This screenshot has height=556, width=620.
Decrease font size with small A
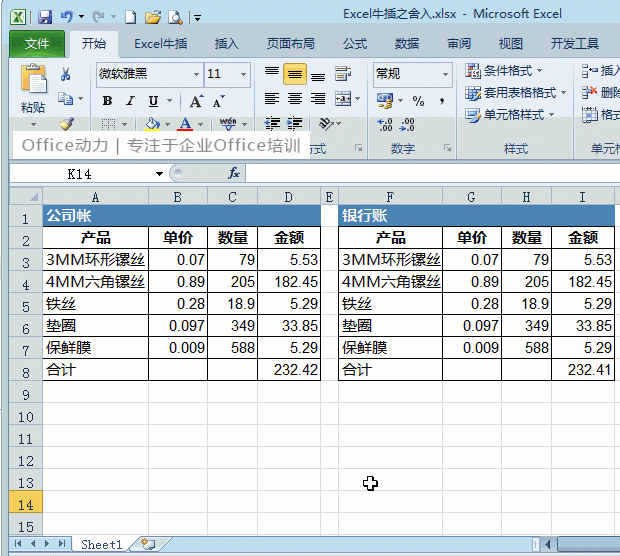point(219,101)
